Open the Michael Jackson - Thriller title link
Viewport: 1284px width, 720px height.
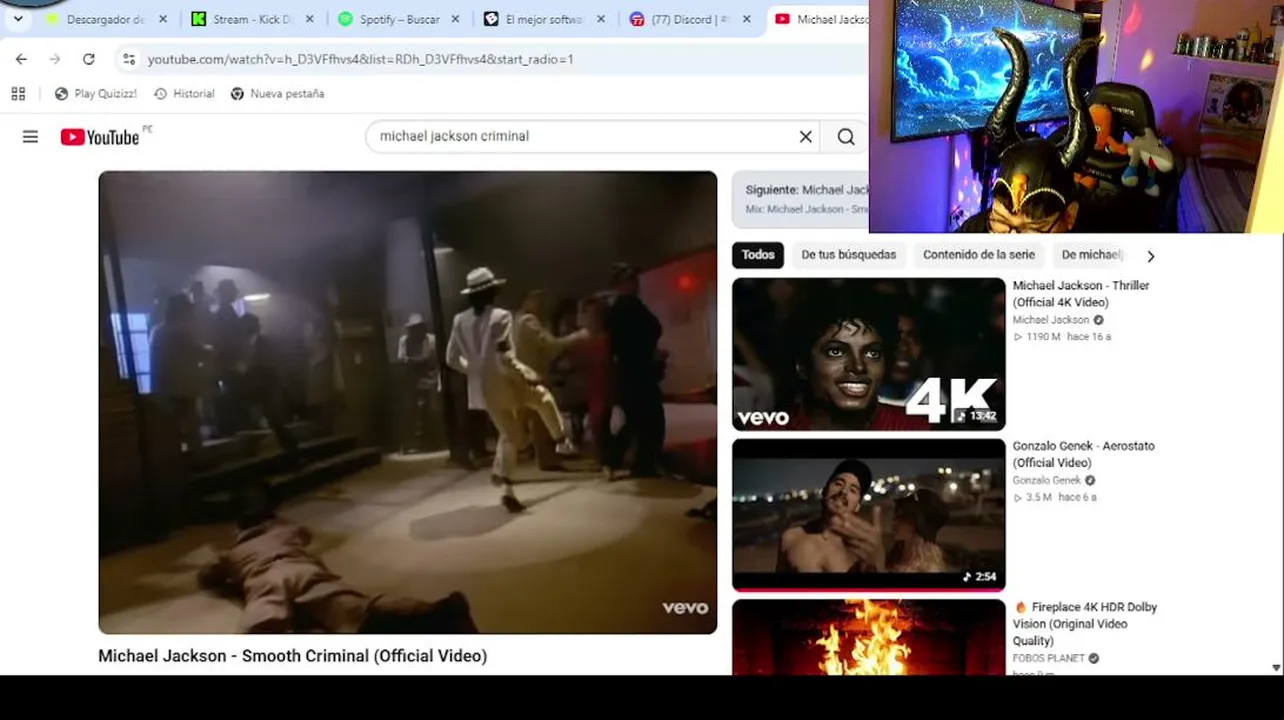pyautogui.click(x=1081, y=294)
